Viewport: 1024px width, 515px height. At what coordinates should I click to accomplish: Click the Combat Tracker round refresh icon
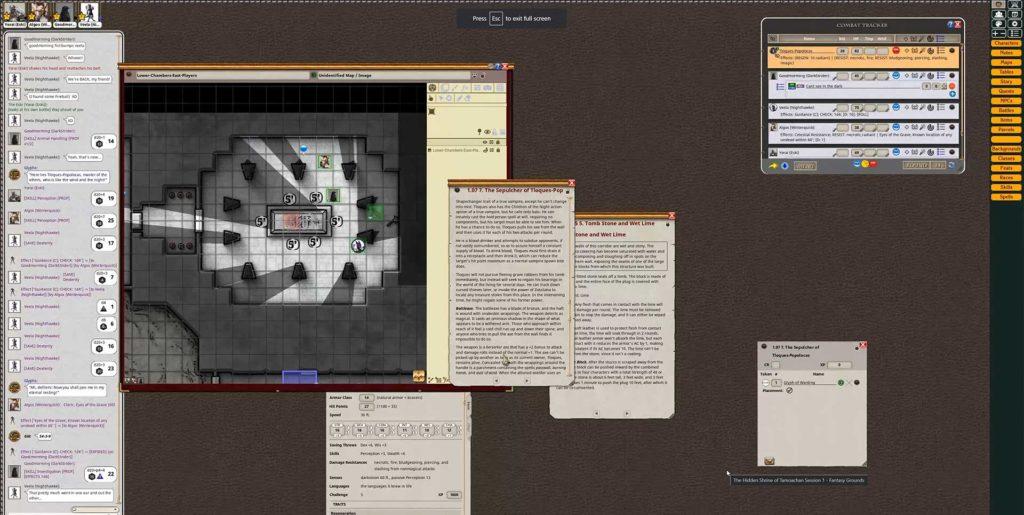click(951, 165)
